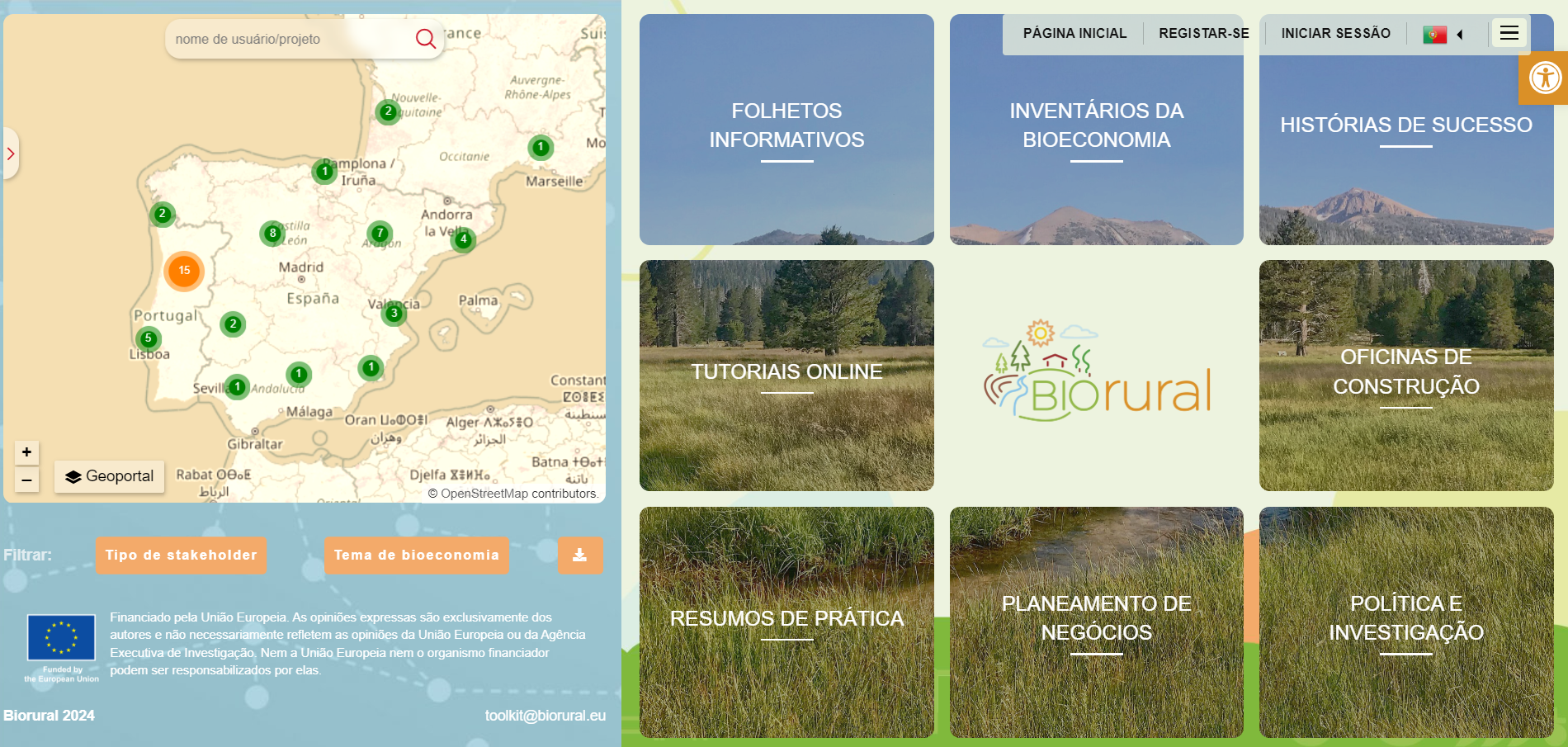Click Iniciar Sessão

pyautogui.click(x=1335, y=34)
